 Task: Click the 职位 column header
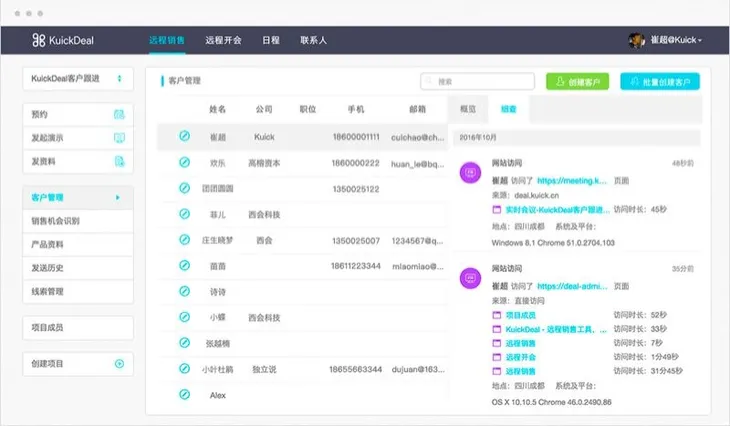[x=308, y=109]
